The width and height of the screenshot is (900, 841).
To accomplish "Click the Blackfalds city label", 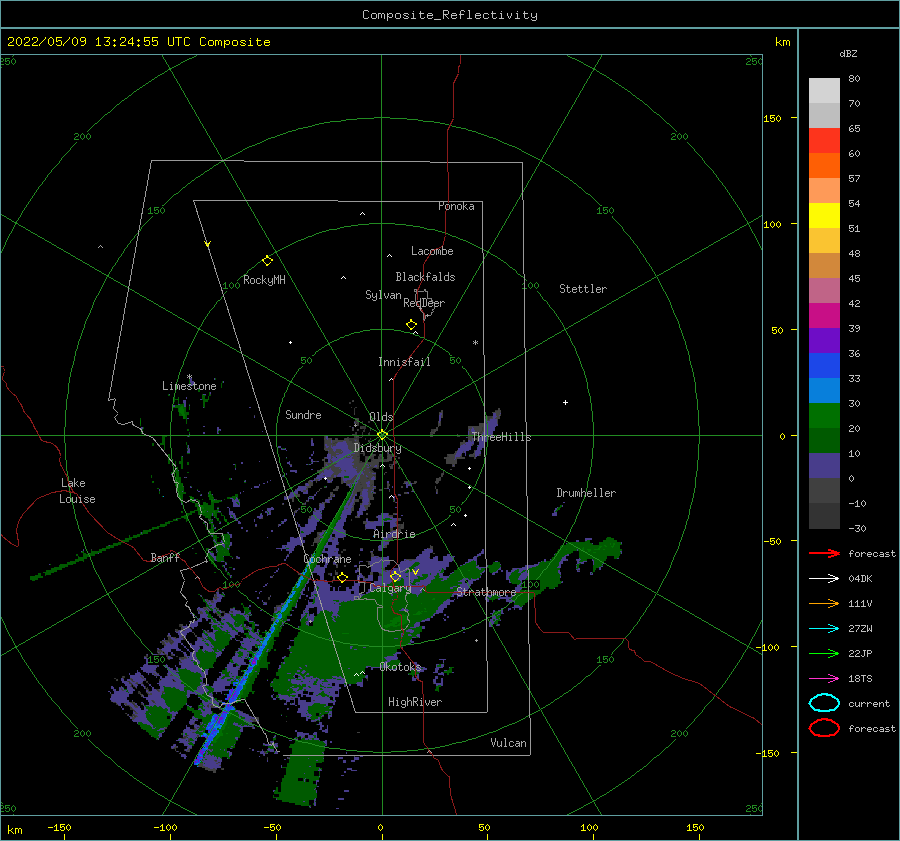I will [425, 277].
